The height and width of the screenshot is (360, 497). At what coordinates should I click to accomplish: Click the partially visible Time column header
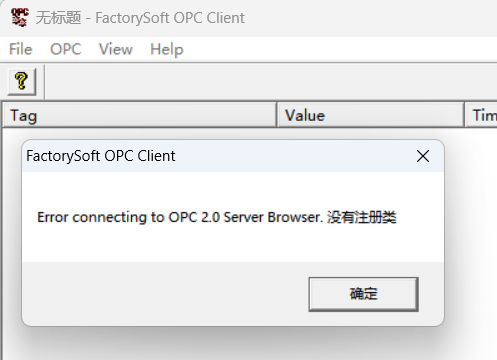pos(481,115)
